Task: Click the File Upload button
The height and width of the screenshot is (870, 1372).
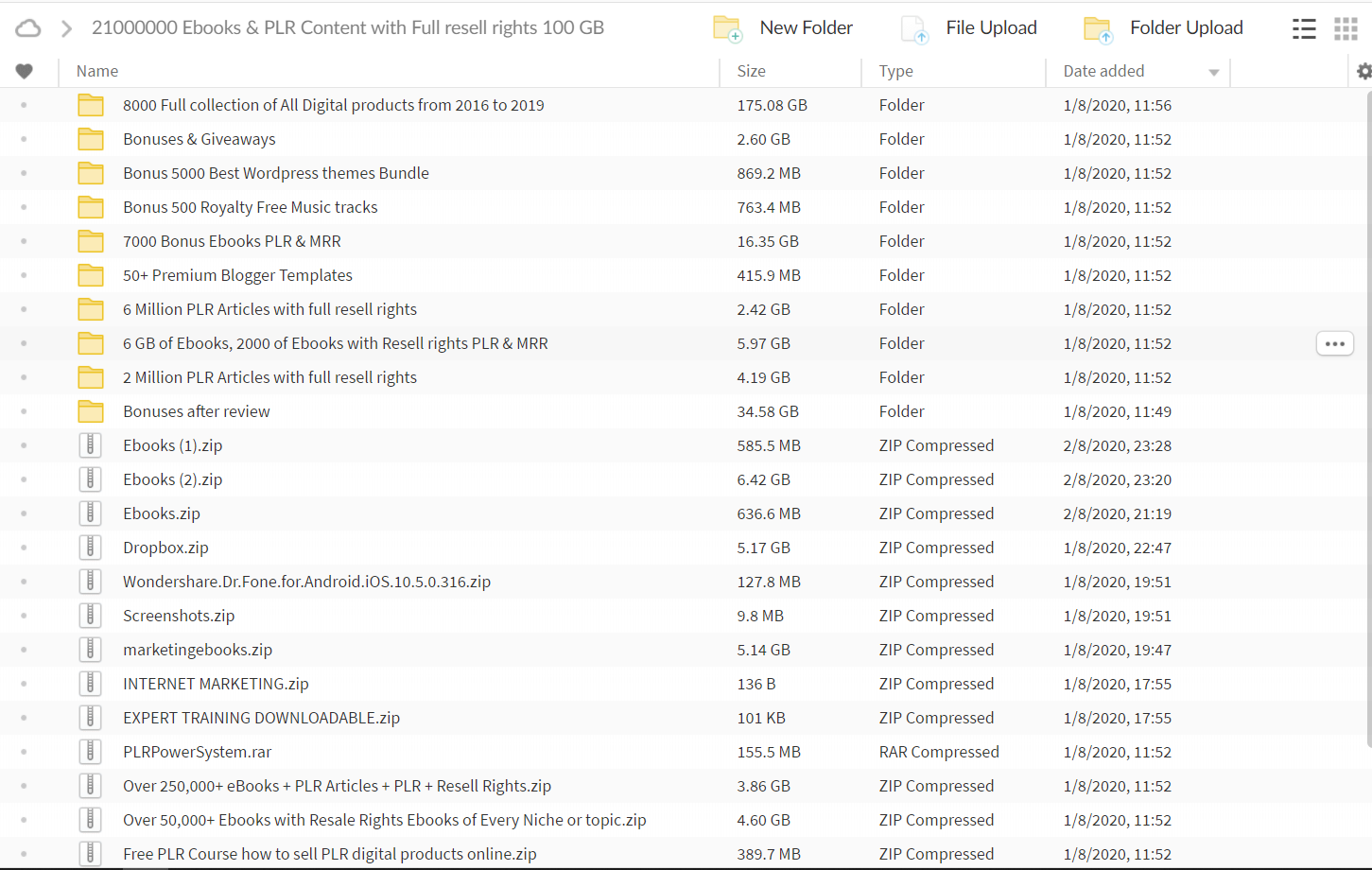Action: [x=969, y=28]
